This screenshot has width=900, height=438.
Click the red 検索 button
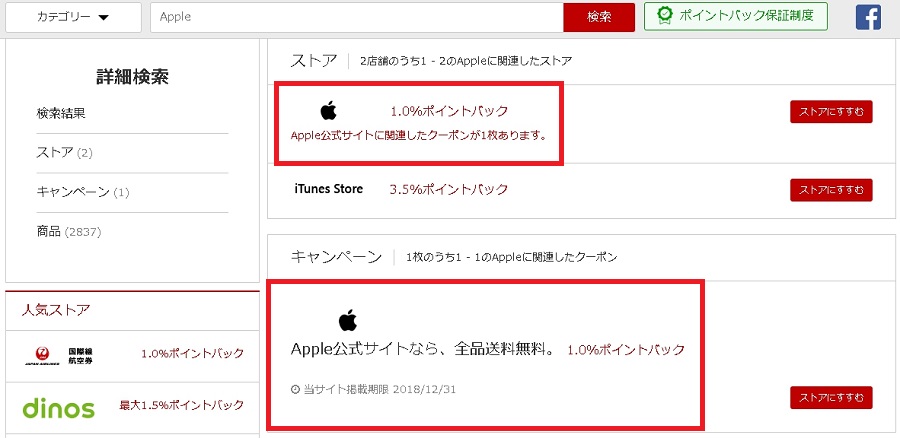tap(599, 17)
